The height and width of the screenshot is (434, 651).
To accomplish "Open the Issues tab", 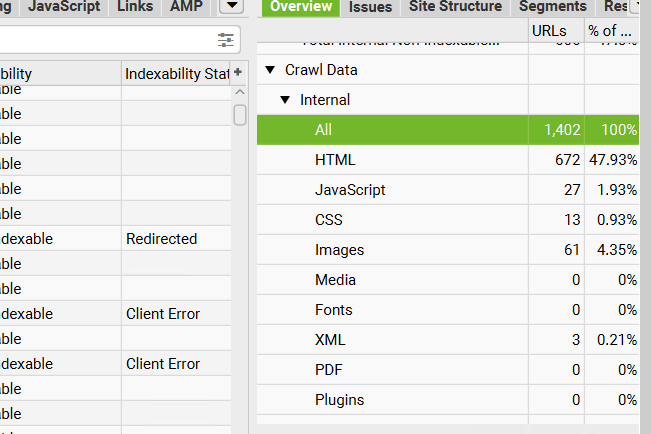I will point(370,7).
